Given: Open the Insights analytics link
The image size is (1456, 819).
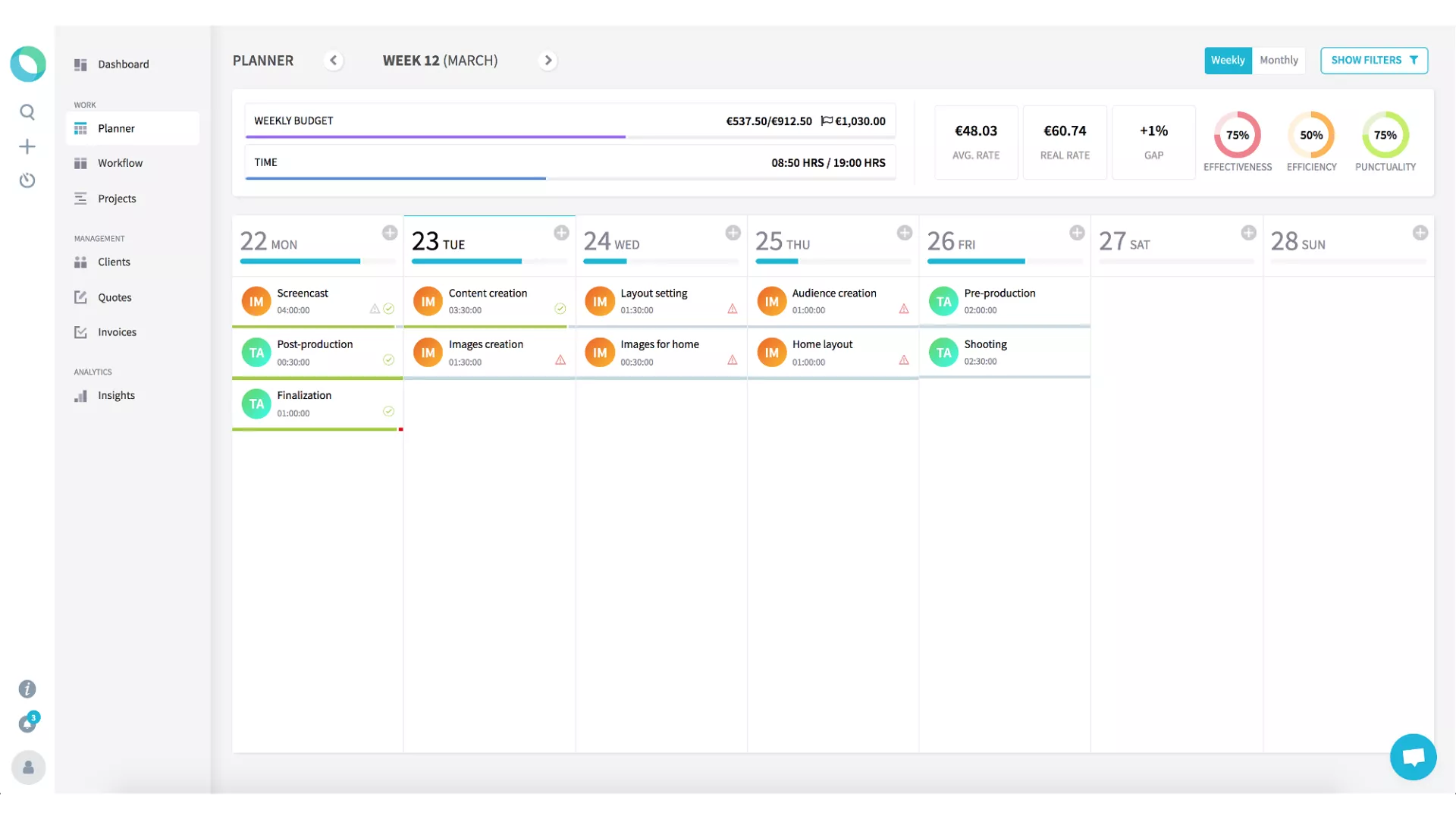Looking at the screenshot, I should [x=116, y=395].
